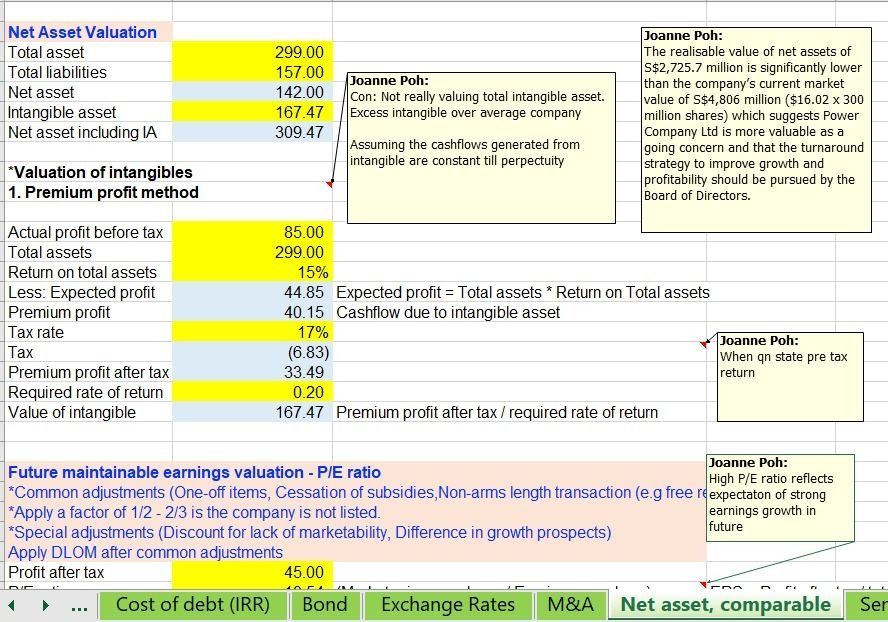The width and height of the screenshot is (888, 622).
Task: Select the Total liabilities value 157.00
Action: click(x=253, y=73)
